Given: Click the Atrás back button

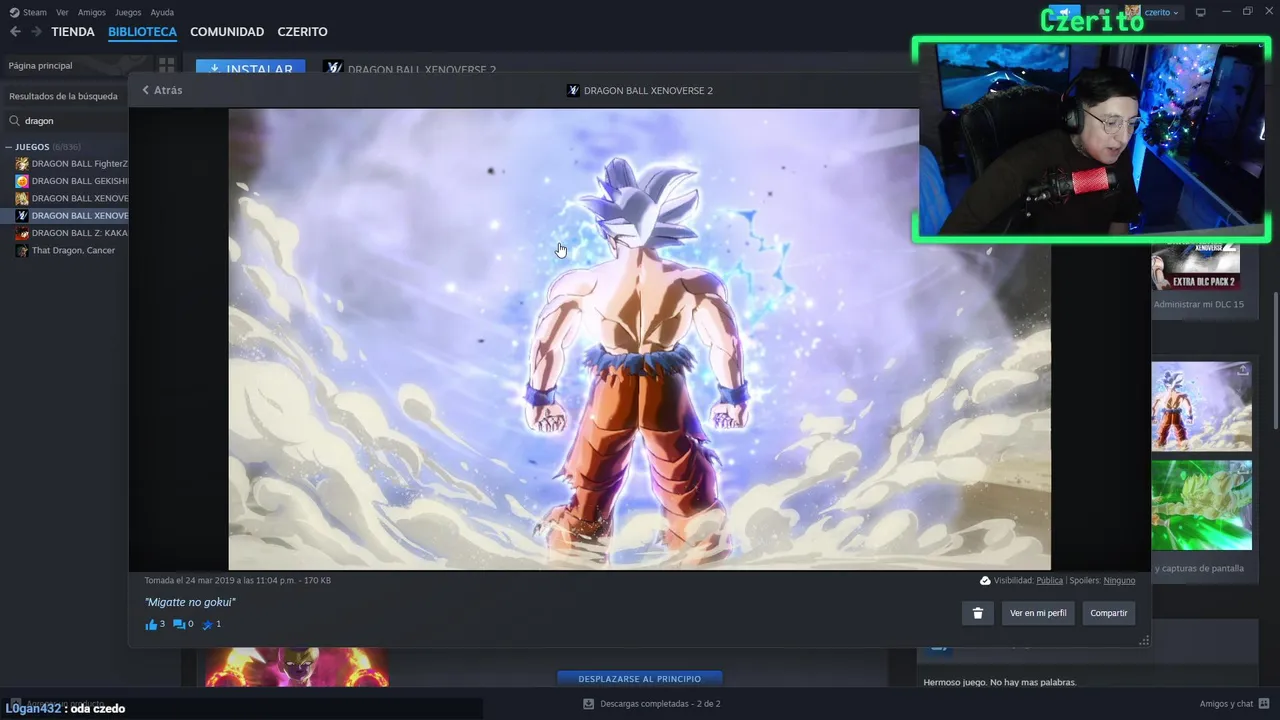Looking at the screenshot, I should tap(162, 90).
